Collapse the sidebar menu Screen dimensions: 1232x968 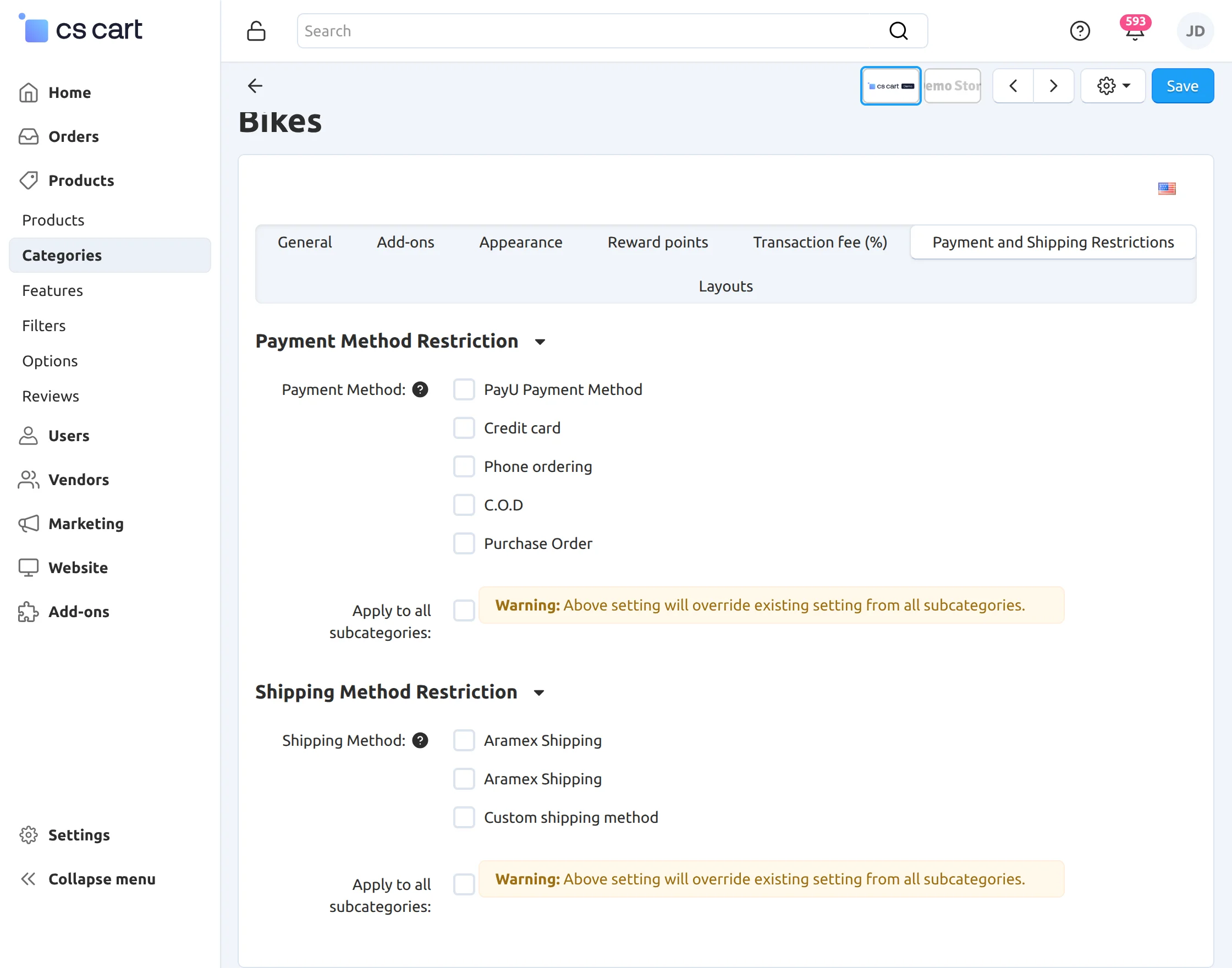(87, 879)
